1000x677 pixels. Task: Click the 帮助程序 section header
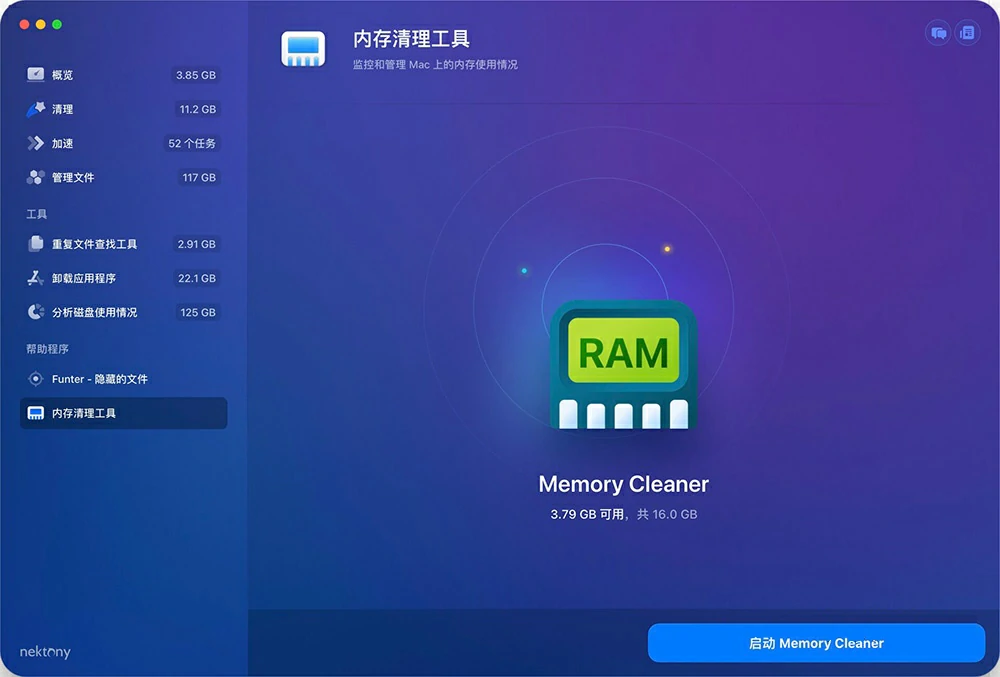pos(47,349)
